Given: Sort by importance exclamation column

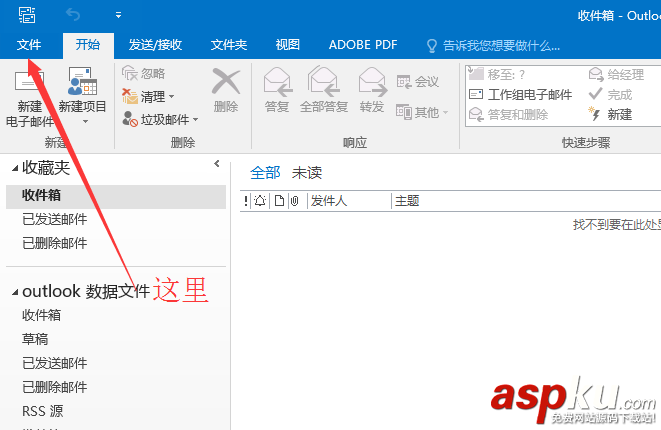Looking at the screenshot, I should (246, 201).
